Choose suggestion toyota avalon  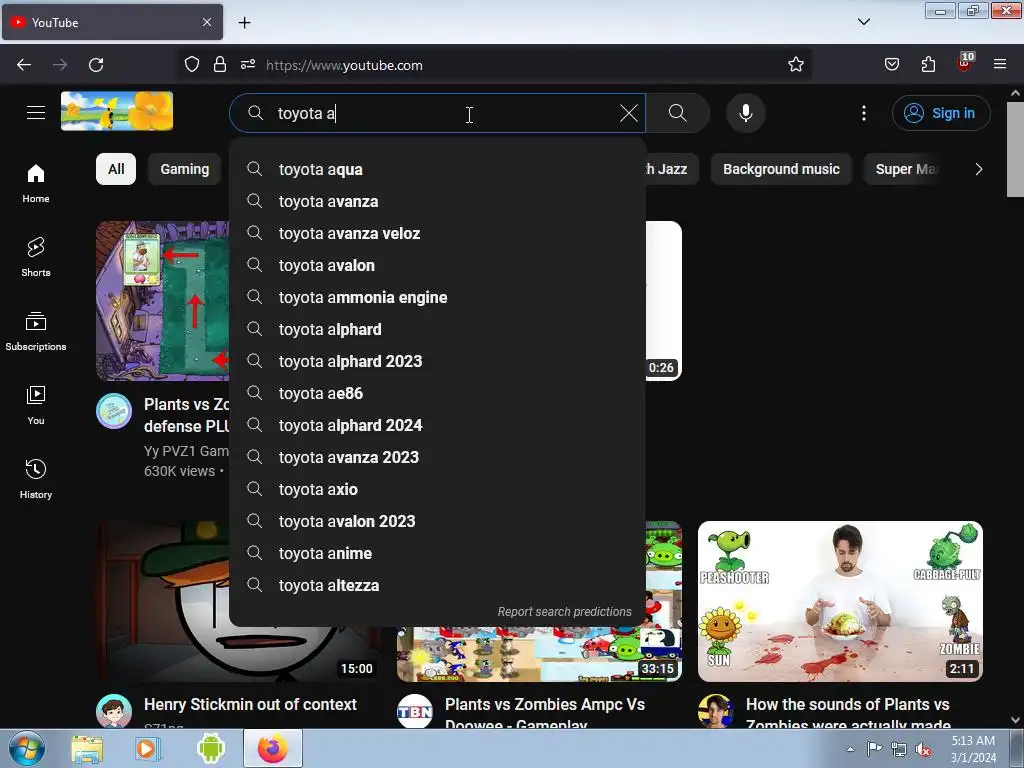437,265
